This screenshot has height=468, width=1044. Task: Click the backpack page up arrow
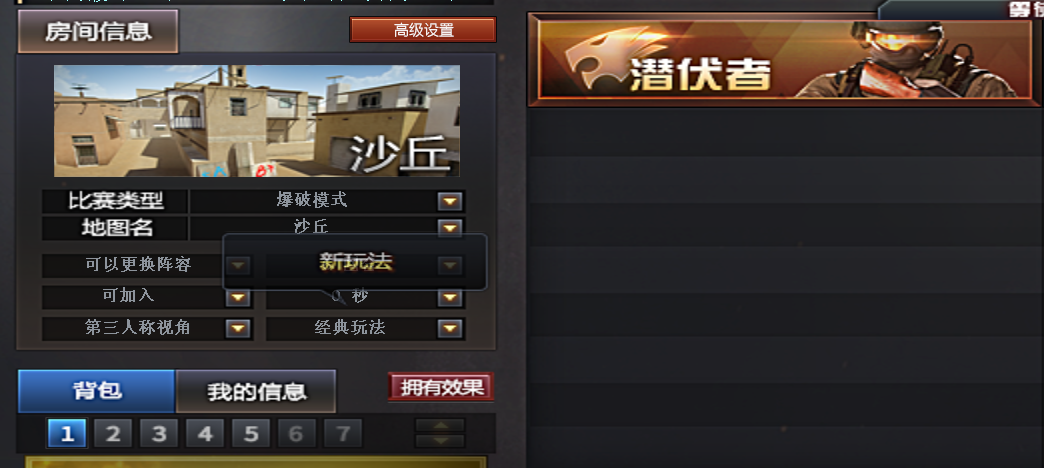(x=440, y=425)
